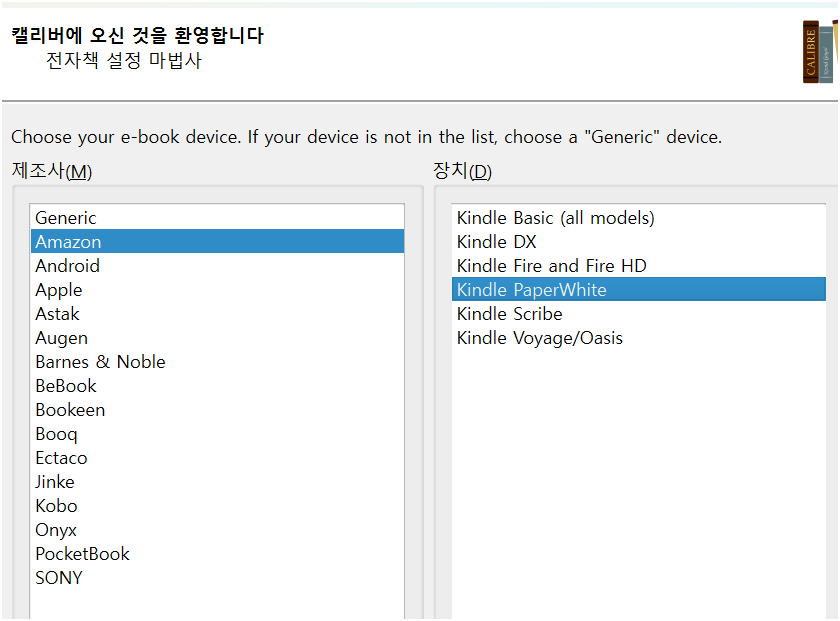840x621 pixels.
Task: Click the 장치(D) list label
Action: pyautogui.click(x=462, y=171)
